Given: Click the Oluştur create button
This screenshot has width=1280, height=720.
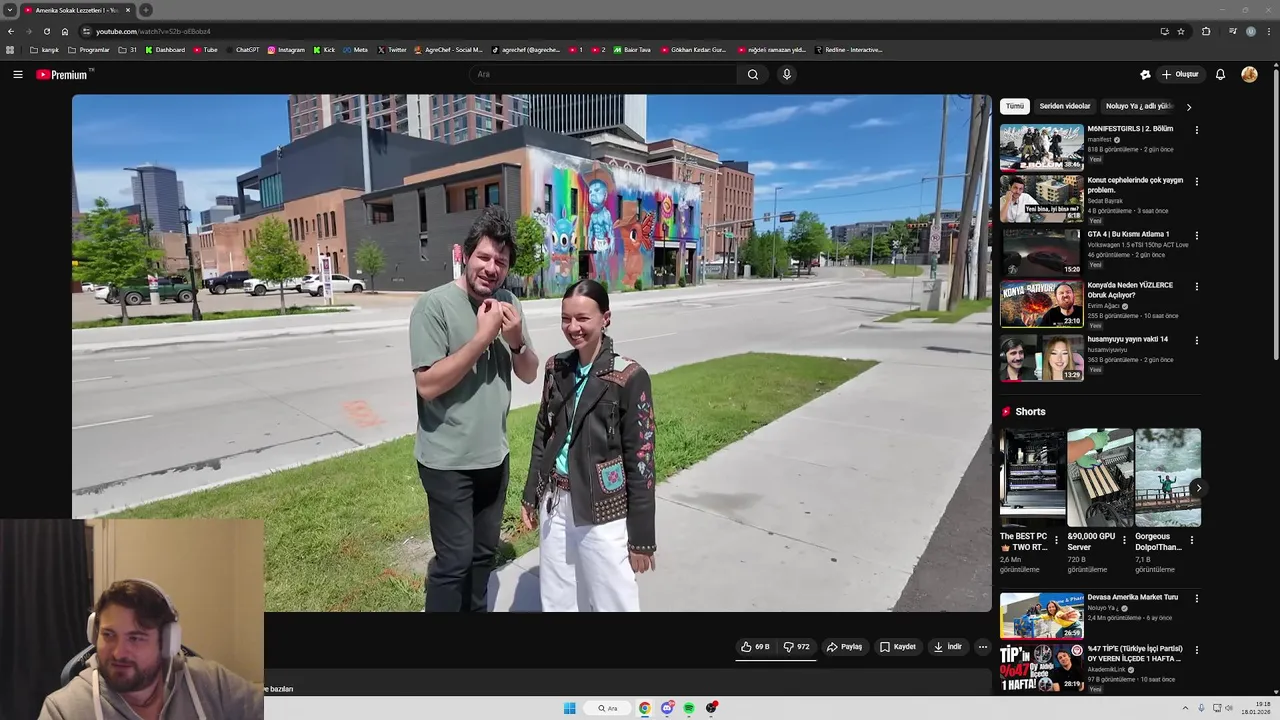Looking at the screenshot, I should 1180,74.
